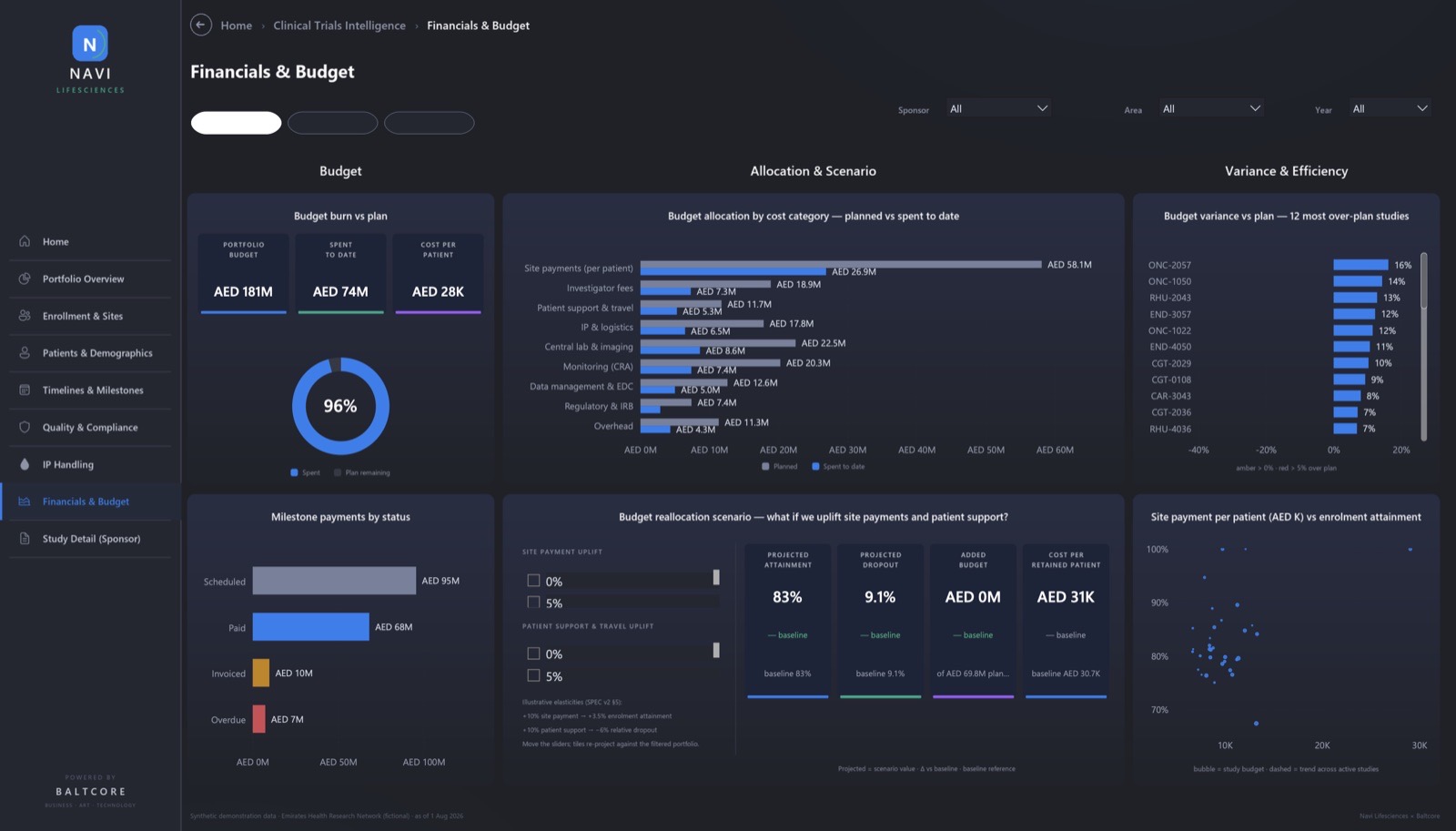This screenshot has width=1456, height=831.
Task: Click the Navi Lifesciences logo
Action: (90, 59)
